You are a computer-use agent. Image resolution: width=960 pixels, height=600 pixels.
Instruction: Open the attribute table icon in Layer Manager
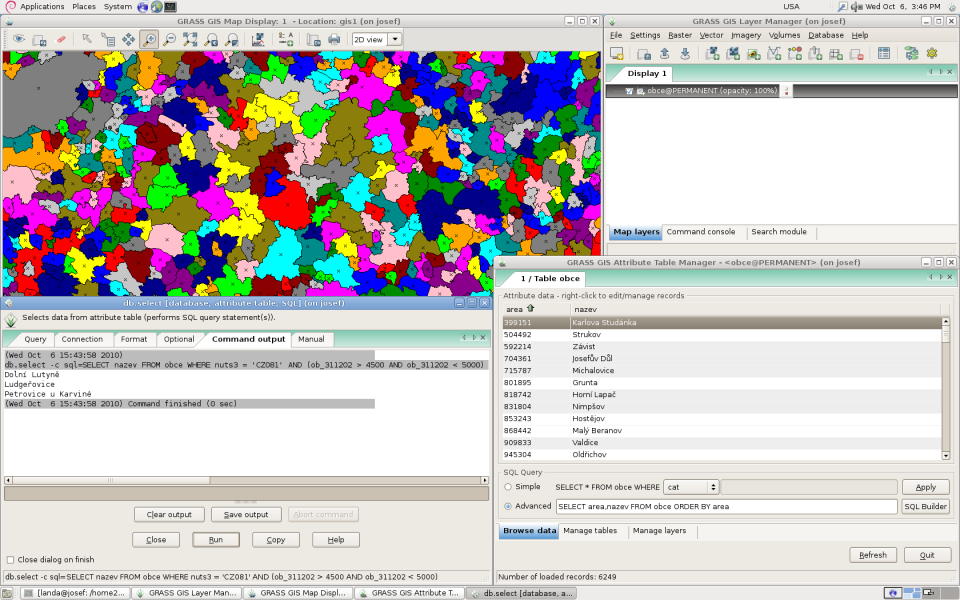click(x=883, y=54)
